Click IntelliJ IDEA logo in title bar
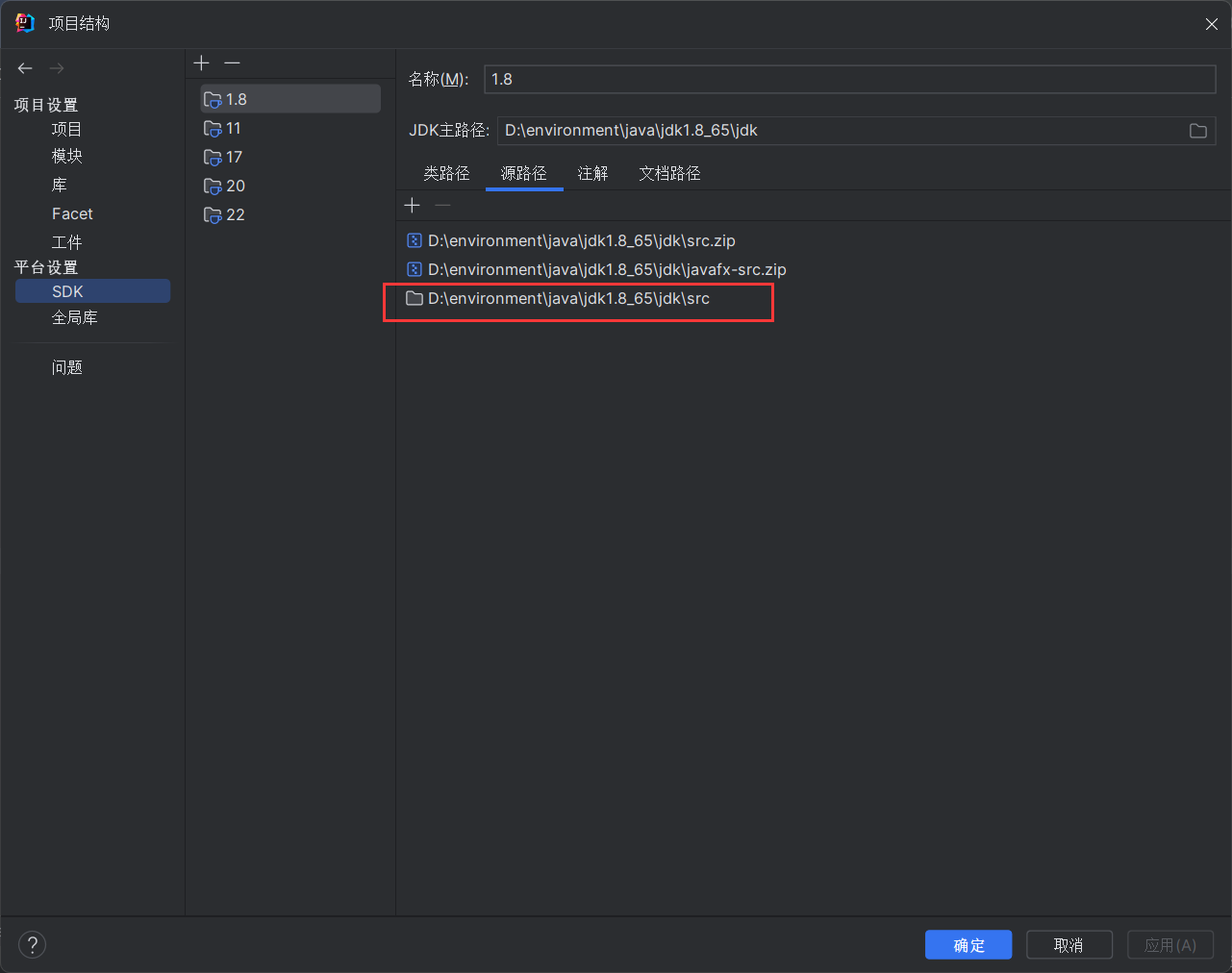The width and height of the screenshot is (1232, 973). coord(25,23)
